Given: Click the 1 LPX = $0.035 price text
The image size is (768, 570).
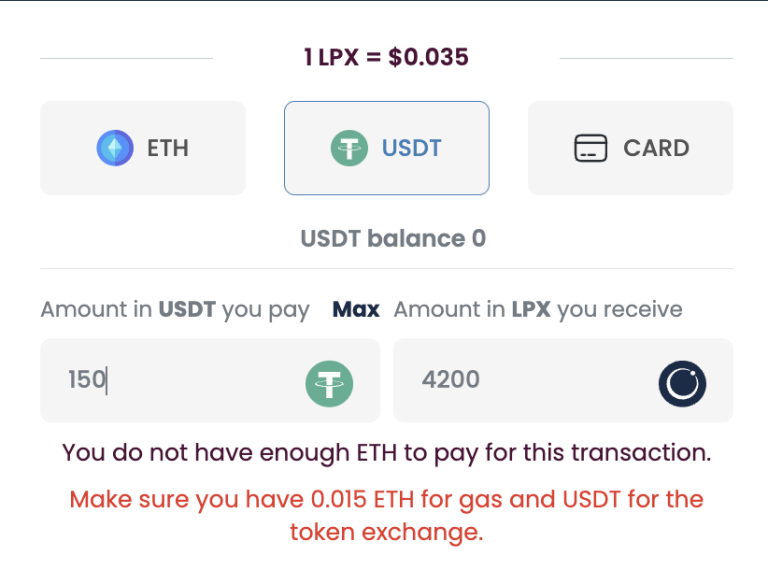Looking at the screenshot, I should click(x=386, y=57).
